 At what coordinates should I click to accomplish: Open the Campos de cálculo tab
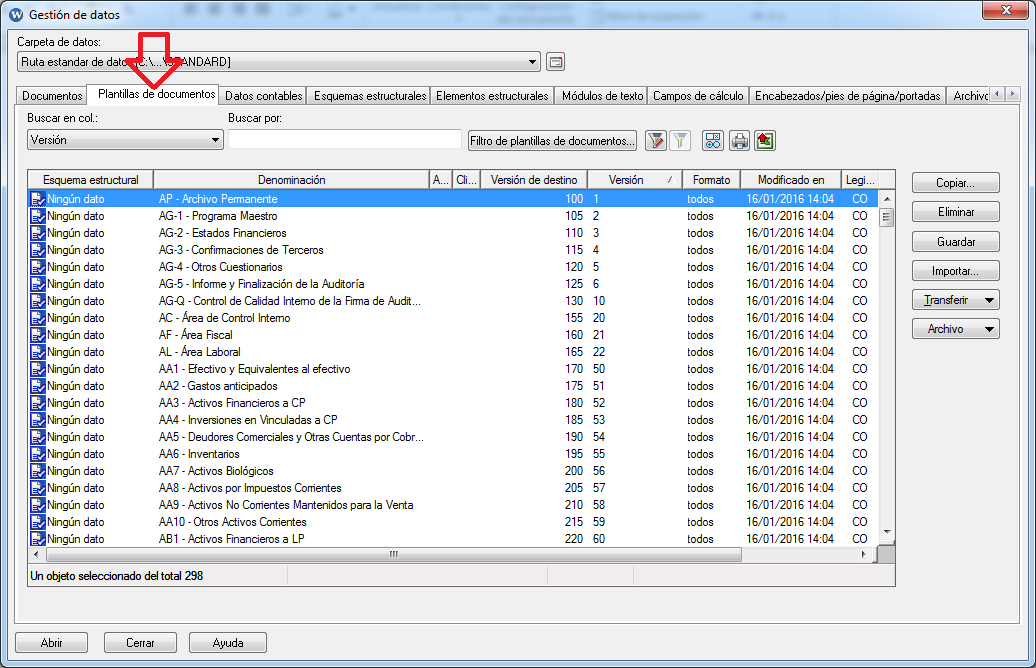pyautogui.click(x=698, y=96)
